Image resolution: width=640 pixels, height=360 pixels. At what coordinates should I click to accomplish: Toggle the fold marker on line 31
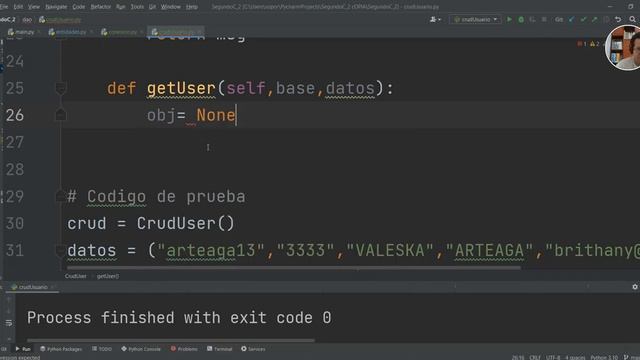61,250
